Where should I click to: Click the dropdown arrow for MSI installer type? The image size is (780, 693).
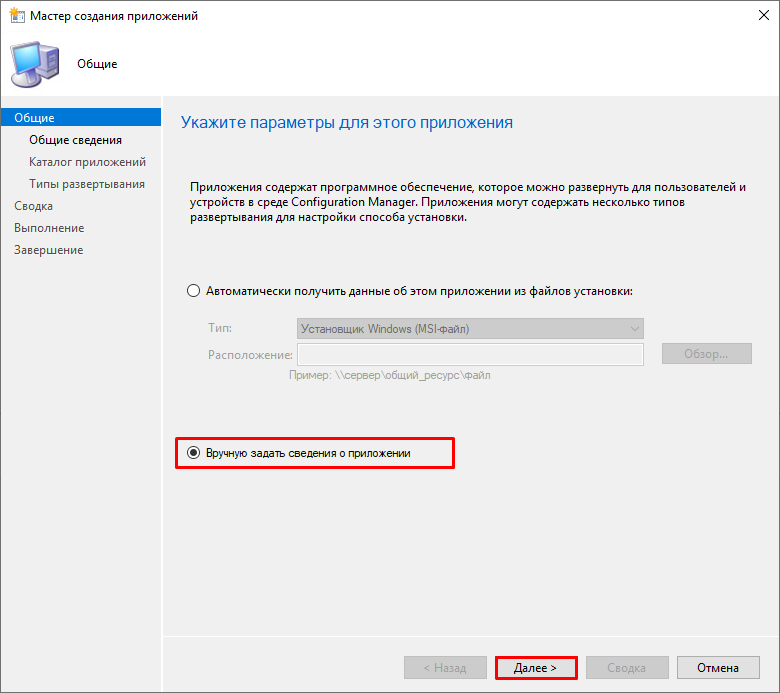coord(634,328)
